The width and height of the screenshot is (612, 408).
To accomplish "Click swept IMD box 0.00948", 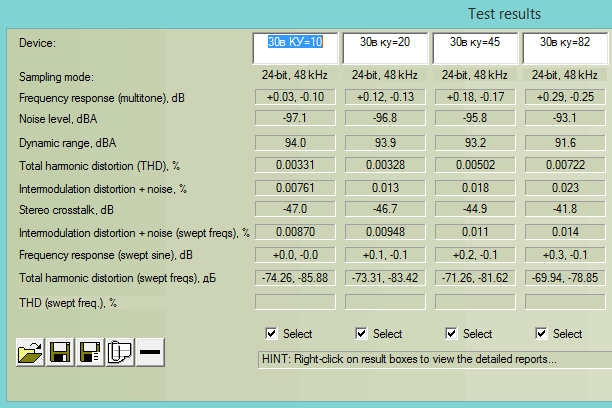I will pyautogui.click(x=385, y=232).
